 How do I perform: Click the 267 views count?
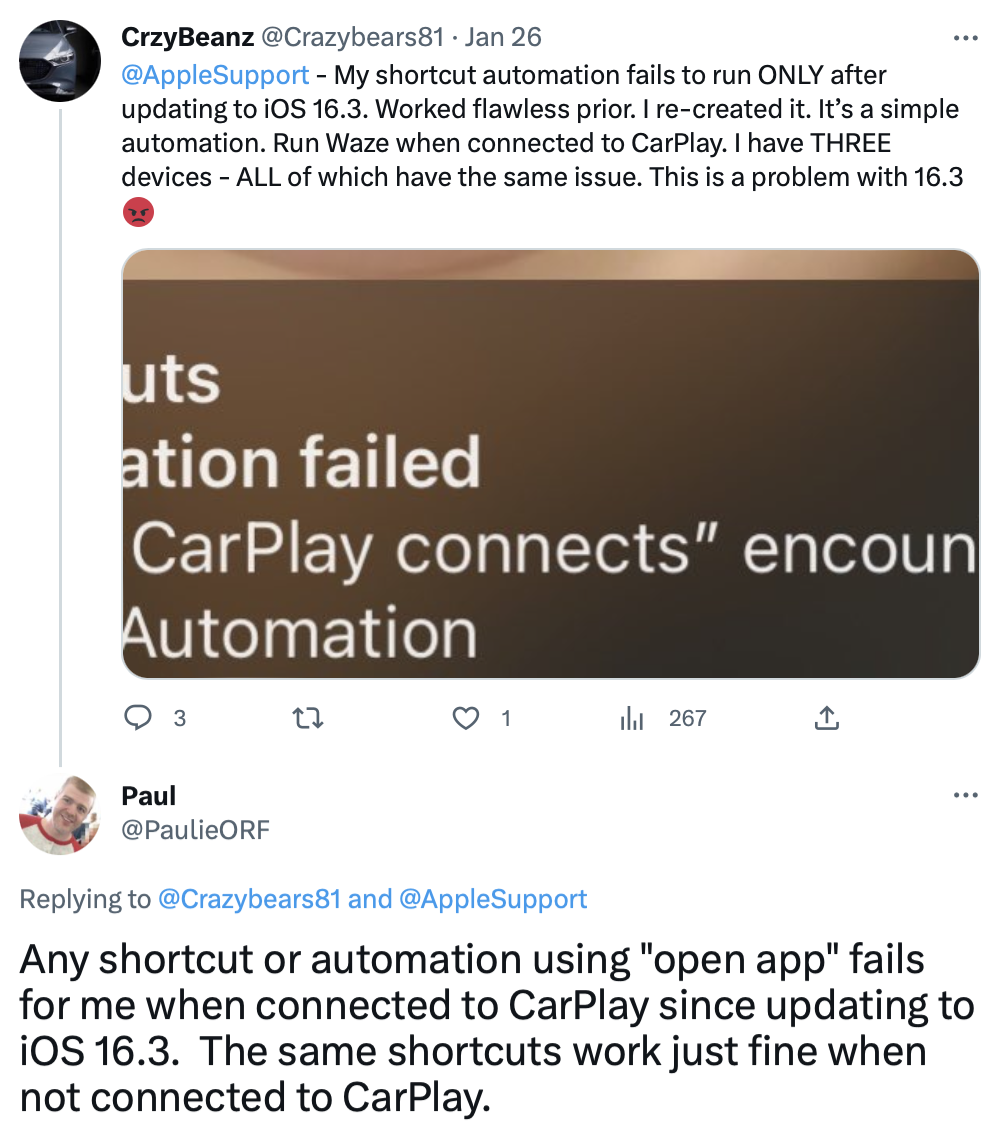688,719
